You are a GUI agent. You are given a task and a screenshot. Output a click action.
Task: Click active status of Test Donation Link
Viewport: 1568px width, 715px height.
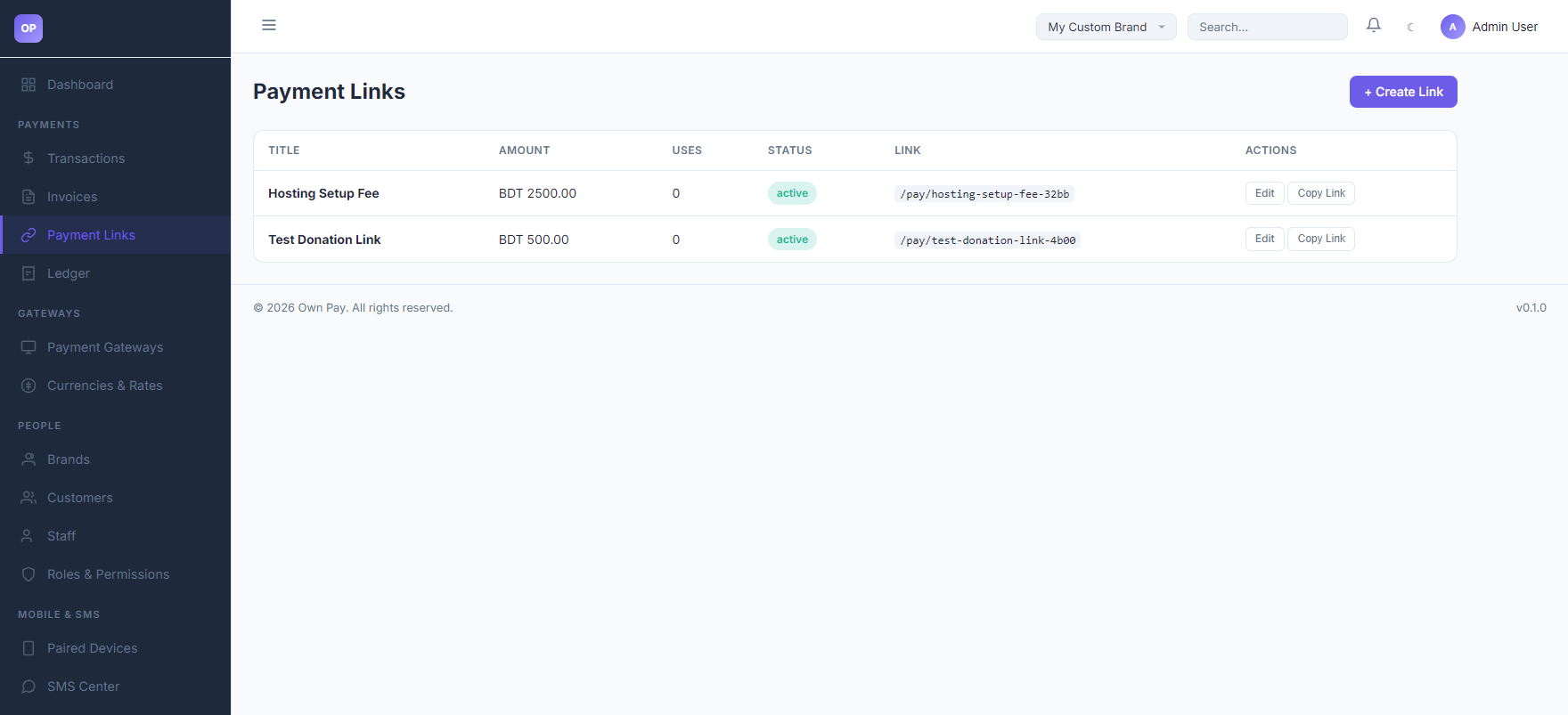pos(792,240)
